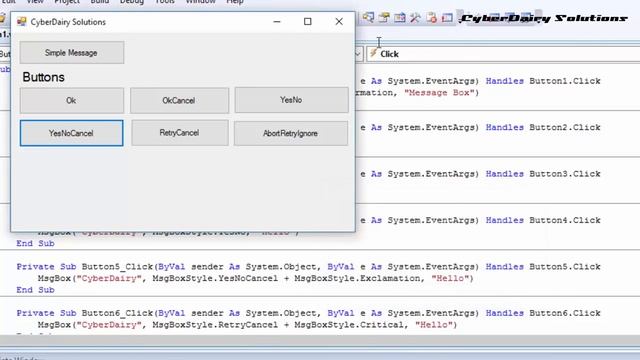Click 'Button5_Click' sub name in the code

(117, 267)
